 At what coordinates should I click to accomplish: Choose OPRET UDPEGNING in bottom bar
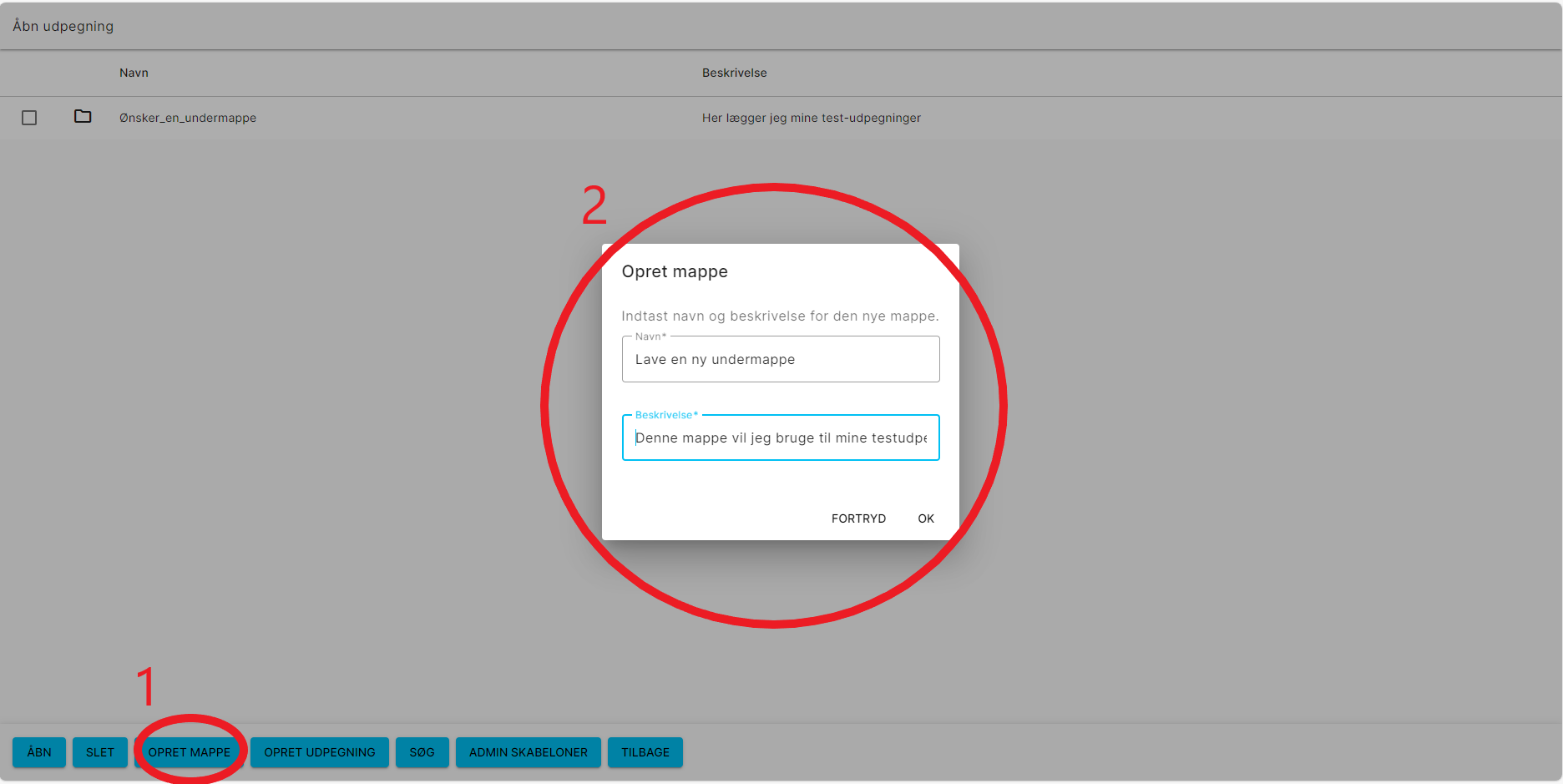coord(319,752)
